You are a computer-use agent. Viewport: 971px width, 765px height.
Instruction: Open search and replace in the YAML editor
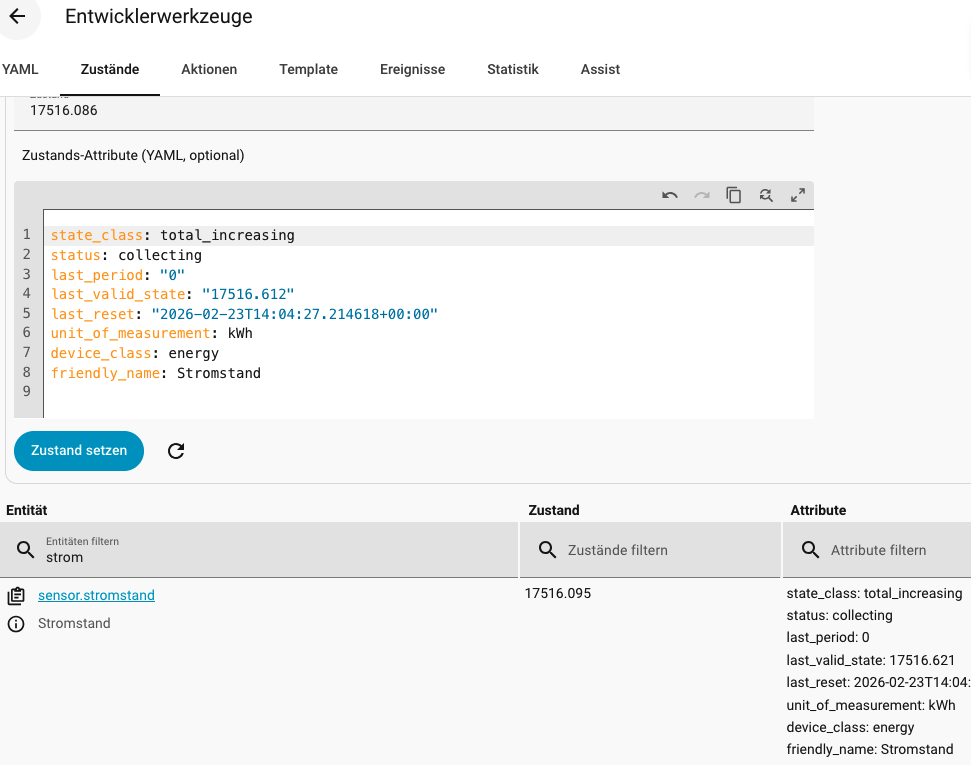tap(766, 196)
